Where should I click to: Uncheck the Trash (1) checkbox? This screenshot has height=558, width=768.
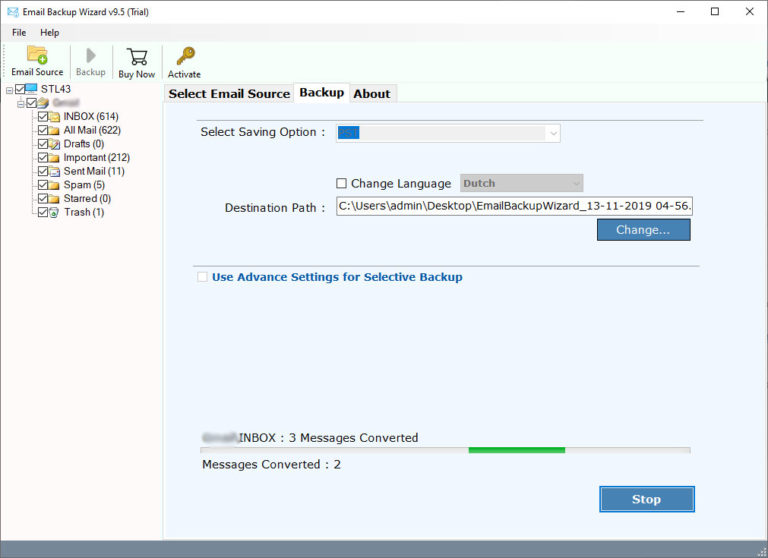click(43, 213)
